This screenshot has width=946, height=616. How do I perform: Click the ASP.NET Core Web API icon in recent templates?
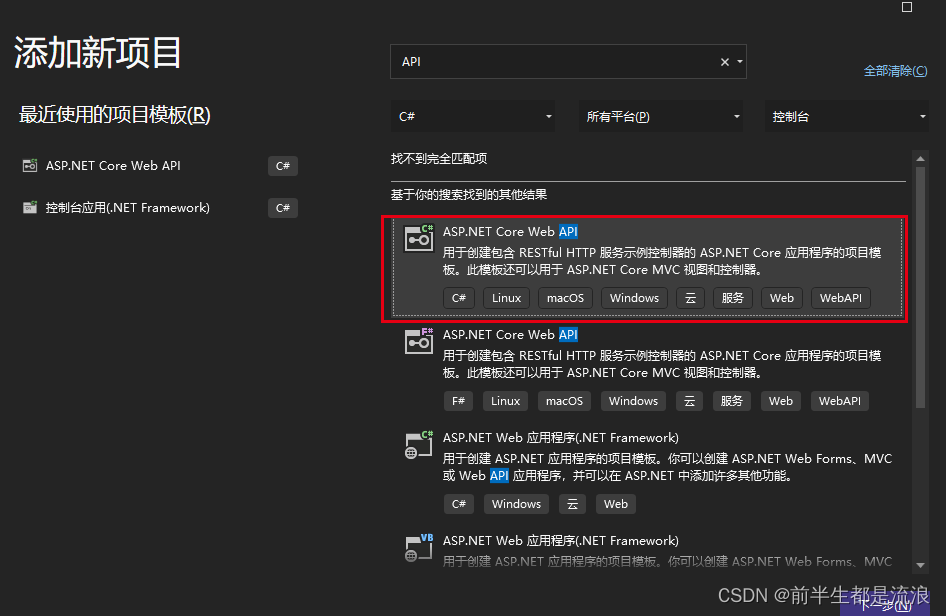pyautogui.click(x=30, y=165)
